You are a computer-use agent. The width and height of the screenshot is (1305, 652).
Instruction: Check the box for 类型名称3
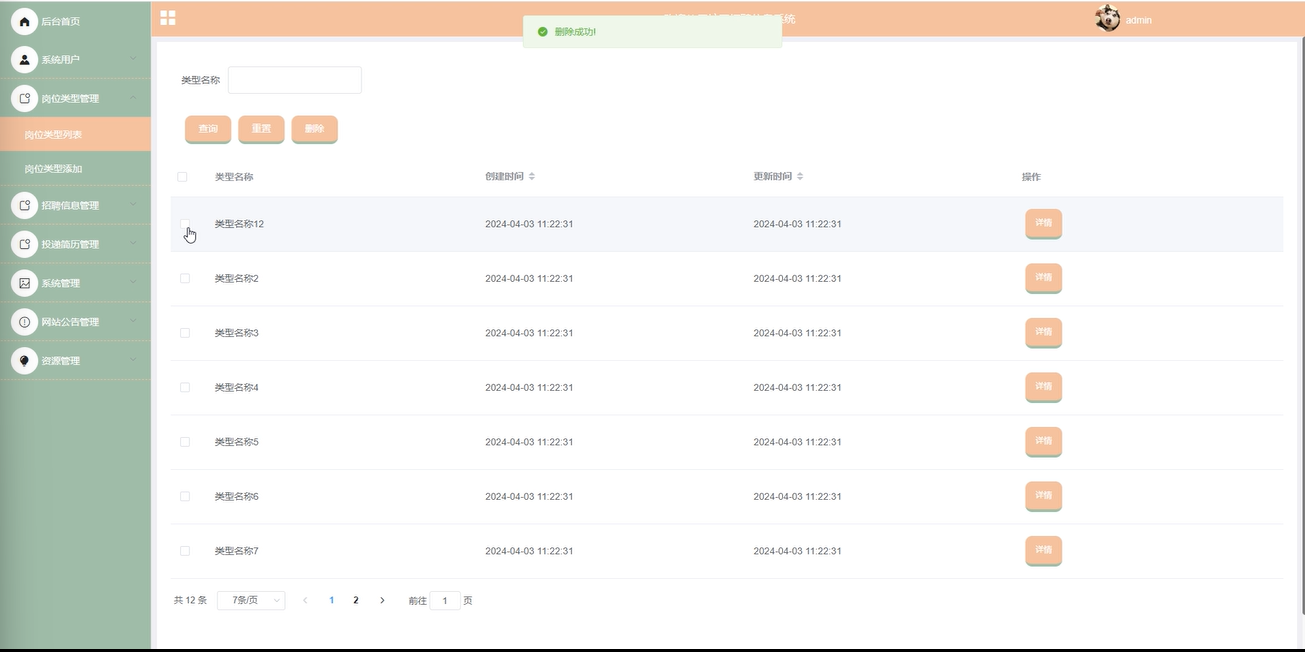point(185,333)
